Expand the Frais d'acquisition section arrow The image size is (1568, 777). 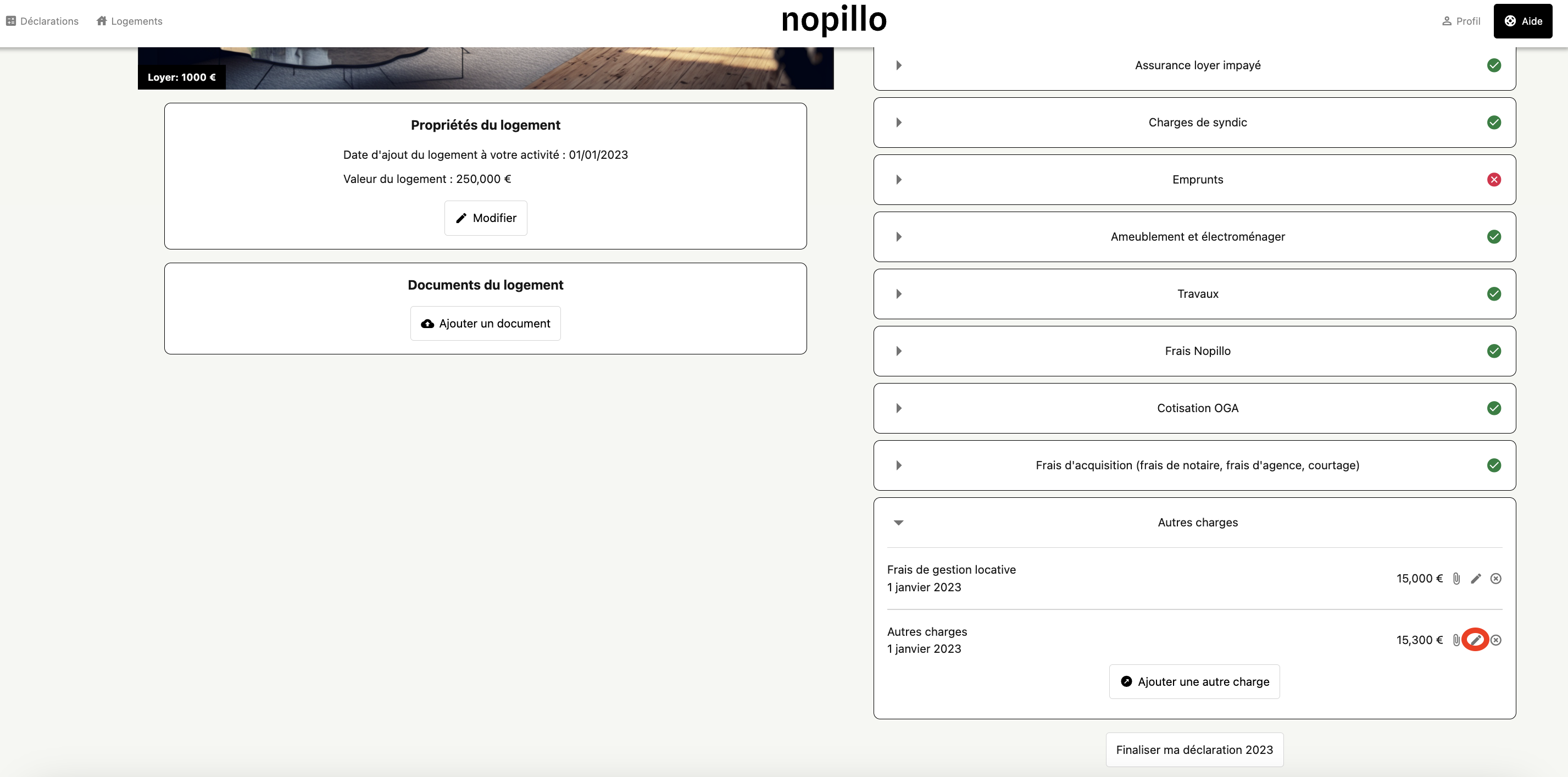898,465
